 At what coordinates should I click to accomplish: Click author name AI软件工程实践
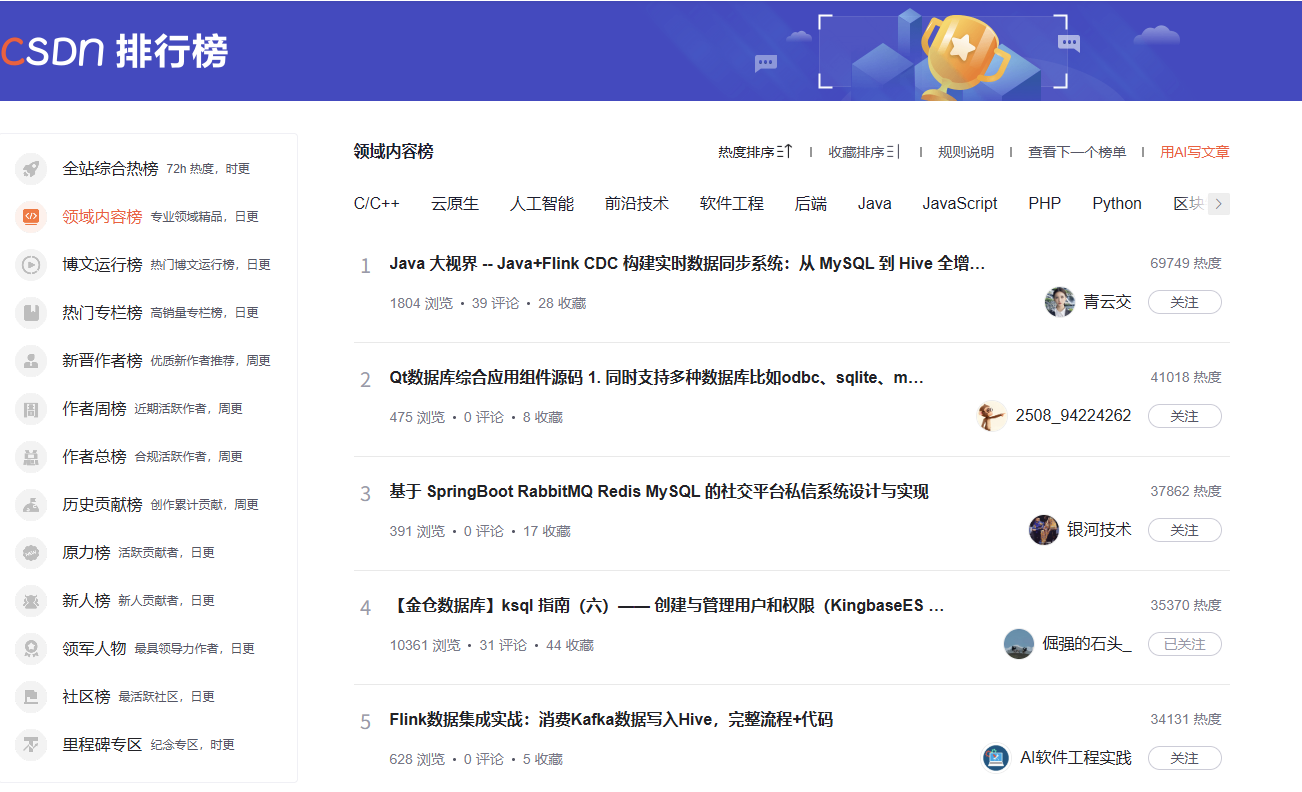1076,758
